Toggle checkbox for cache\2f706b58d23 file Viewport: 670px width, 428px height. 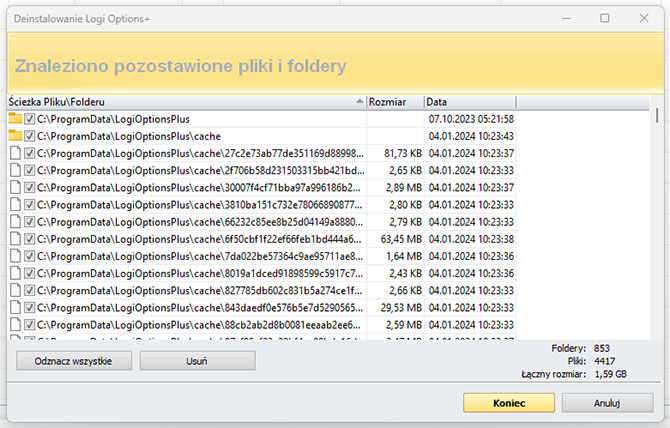point(29,170)
